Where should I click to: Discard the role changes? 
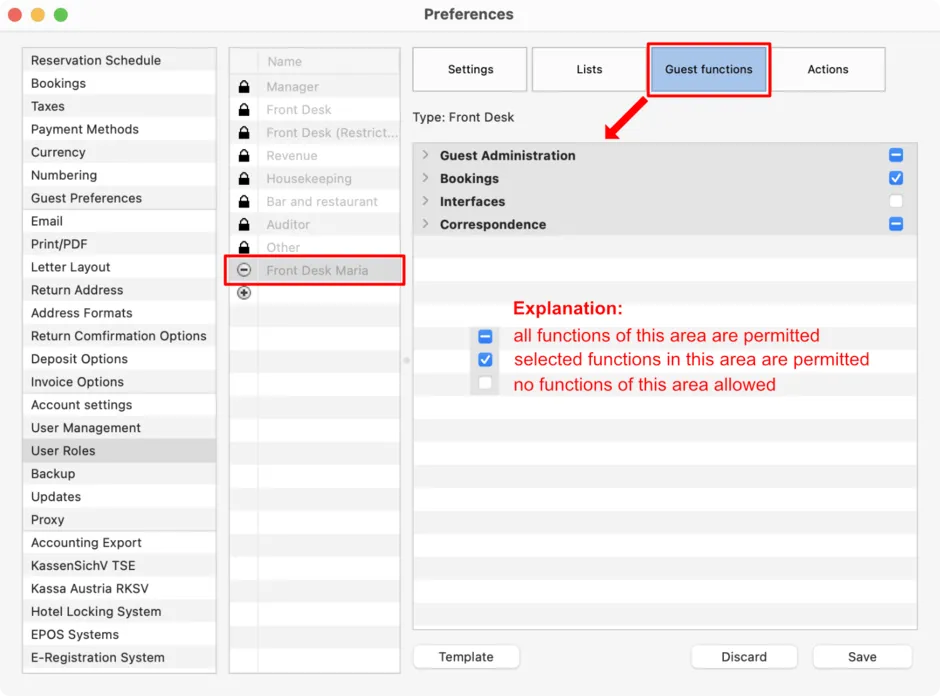pyautogui.click(x=743, y=657)
